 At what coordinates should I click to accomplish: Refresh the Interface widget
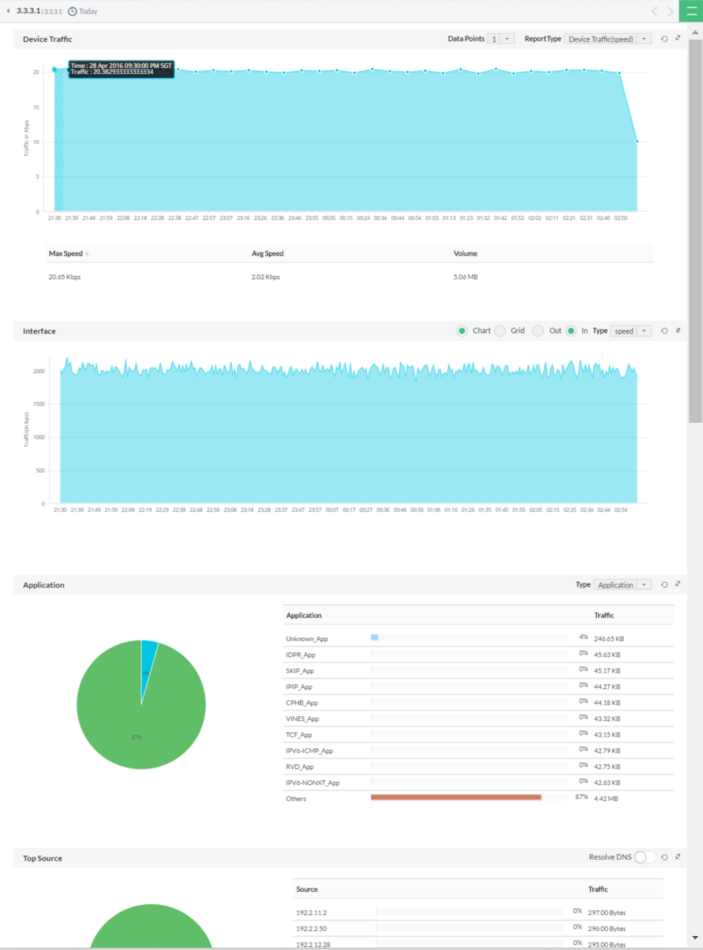click(x=664, y=331)
